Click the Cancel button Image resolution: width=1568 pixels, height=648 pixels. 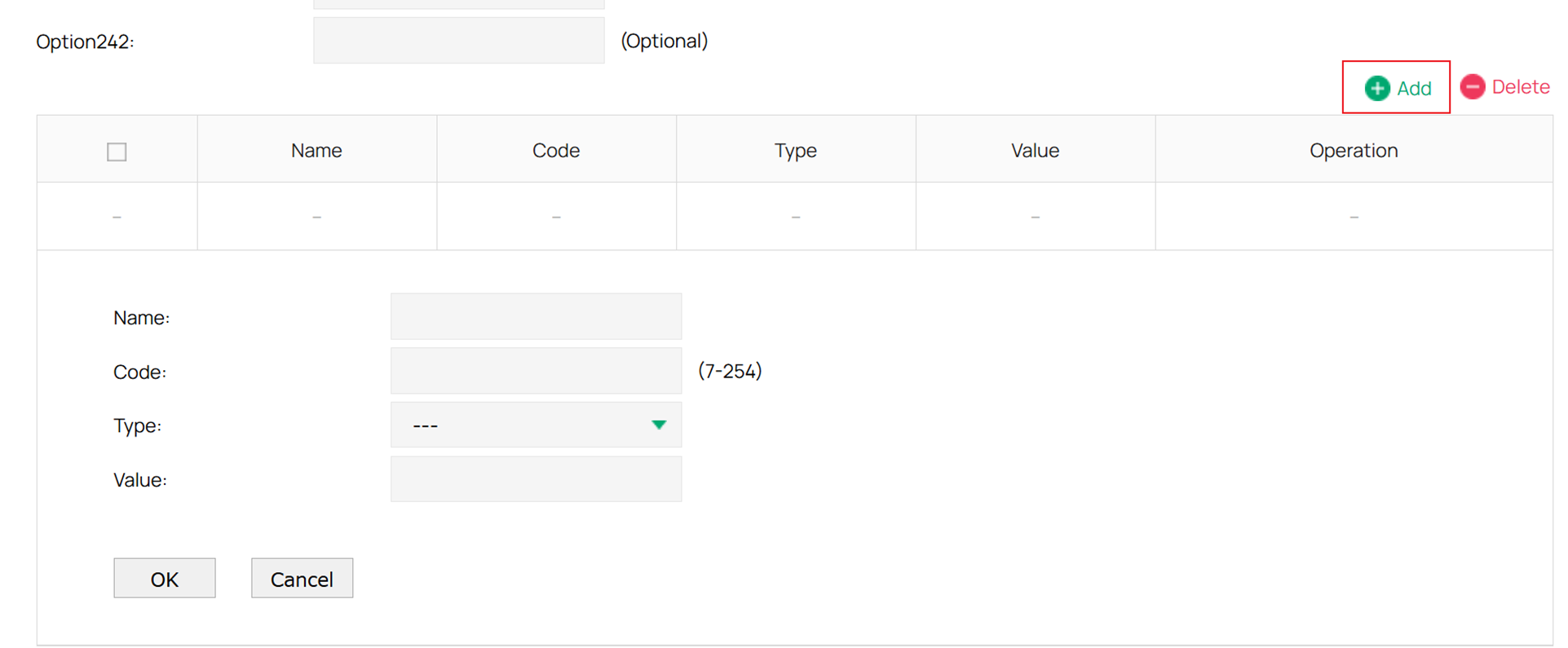[302, 578]
